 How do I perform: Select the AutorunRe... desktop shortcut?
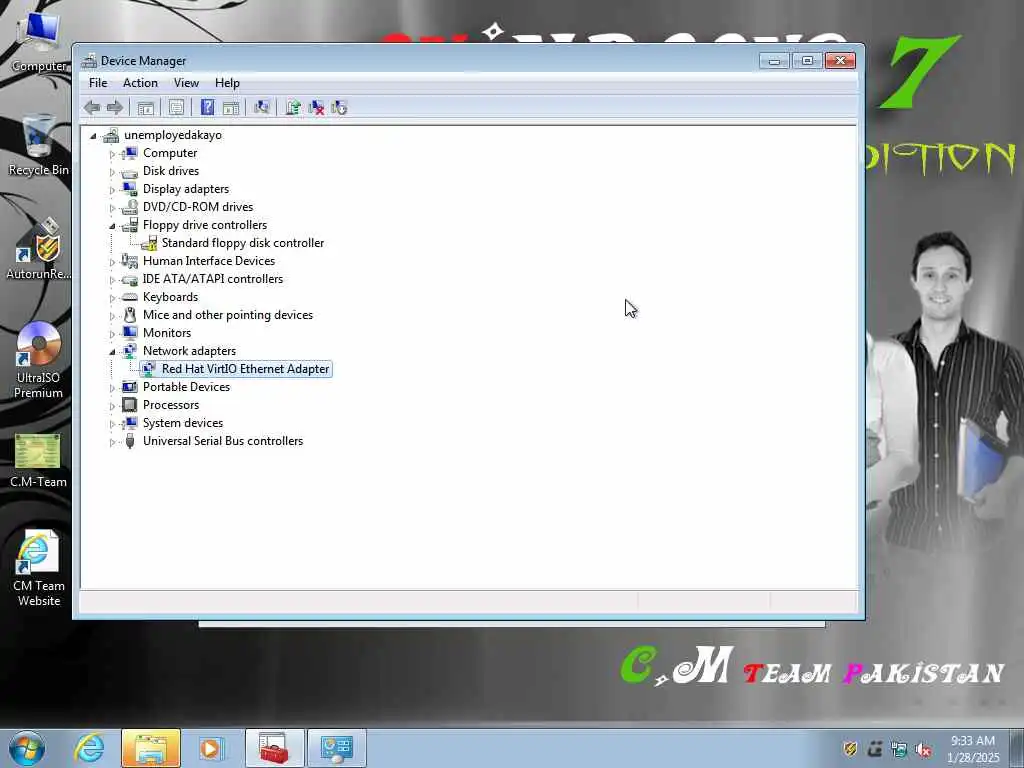click(x=39, y=249)
